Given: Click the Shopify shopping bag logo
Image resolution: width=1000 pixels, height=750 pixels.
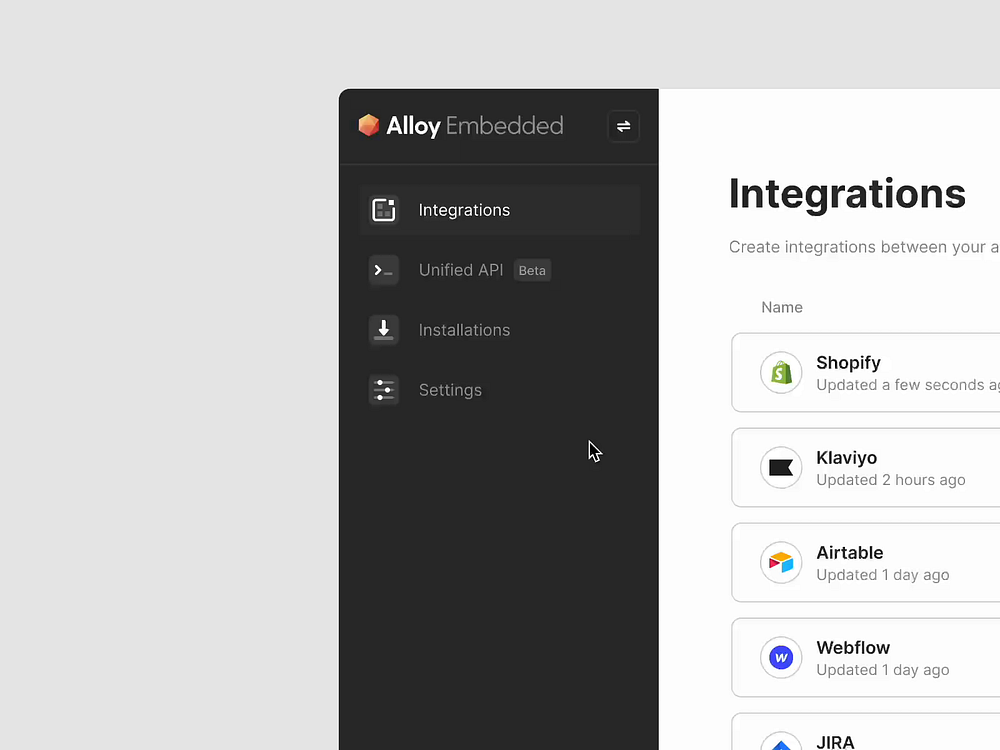Looking at the screenshot, I should [781, 372].
